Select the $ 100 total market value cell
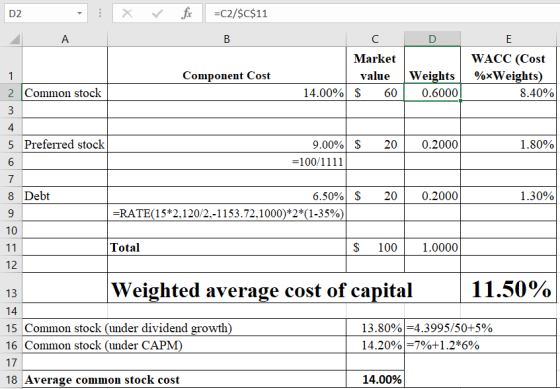Image resolution: width=560 pixels, height=389 pixels. [375, 247]
